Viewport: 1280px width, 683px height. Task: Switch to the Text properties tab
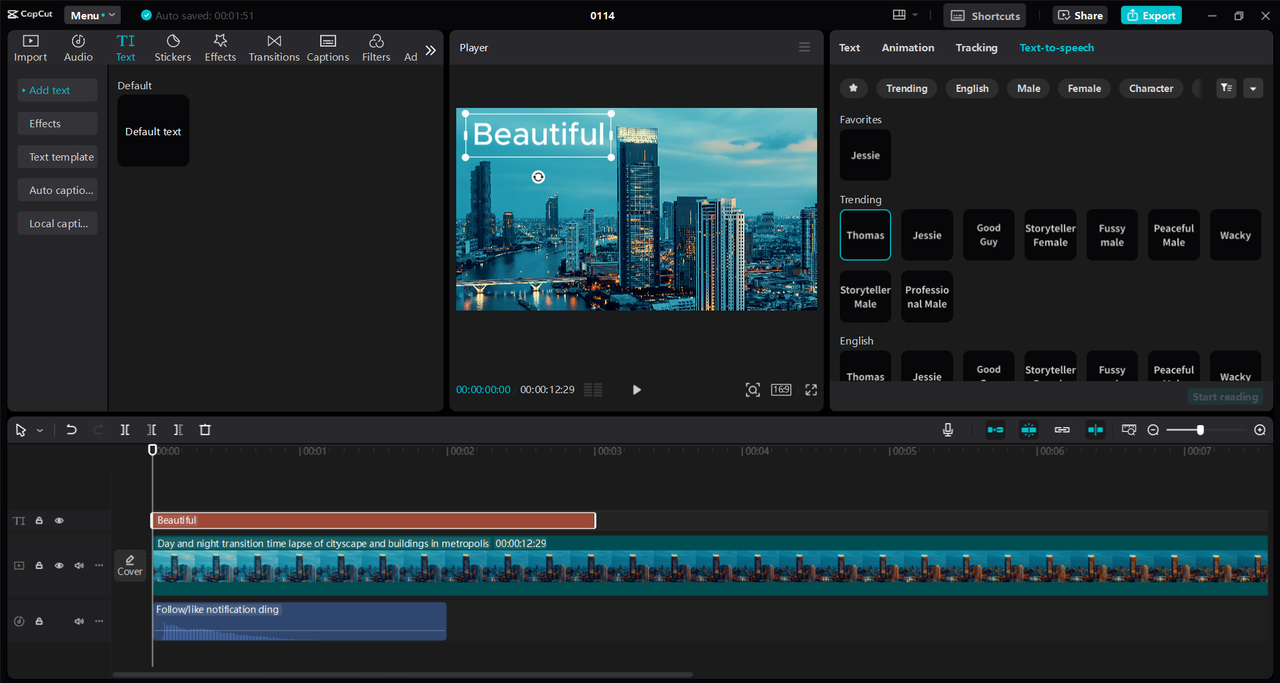coord(849,48)
